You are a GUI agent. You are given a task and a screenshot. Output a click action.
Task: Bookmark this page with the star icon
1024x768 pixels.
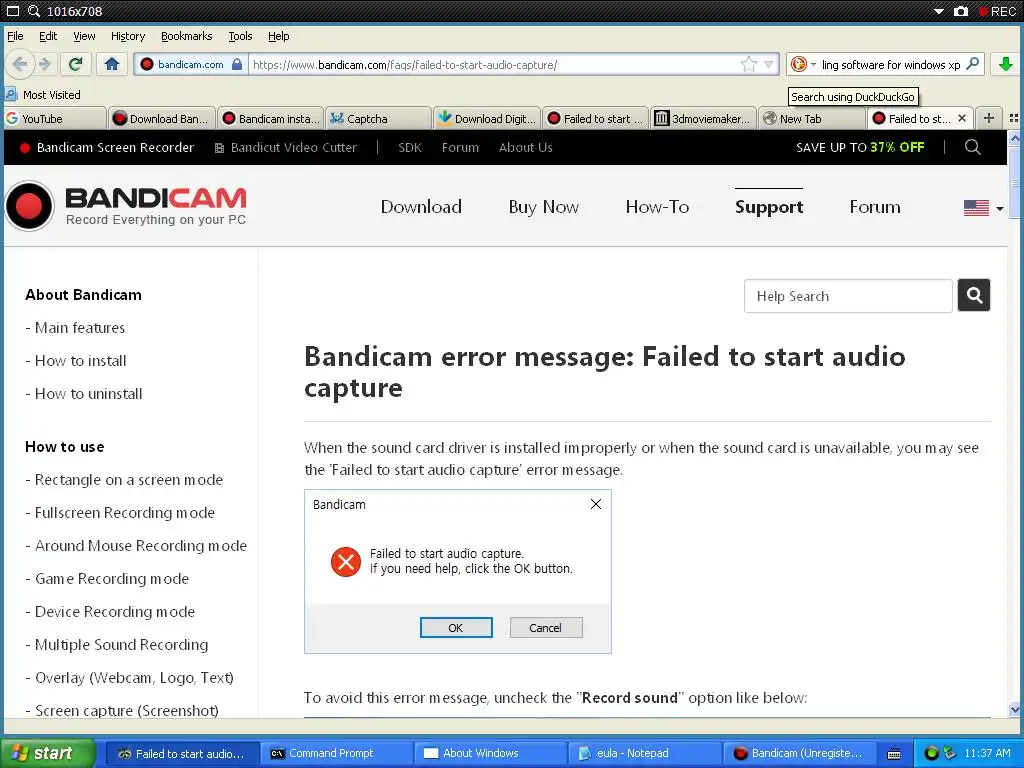point(748,64)
